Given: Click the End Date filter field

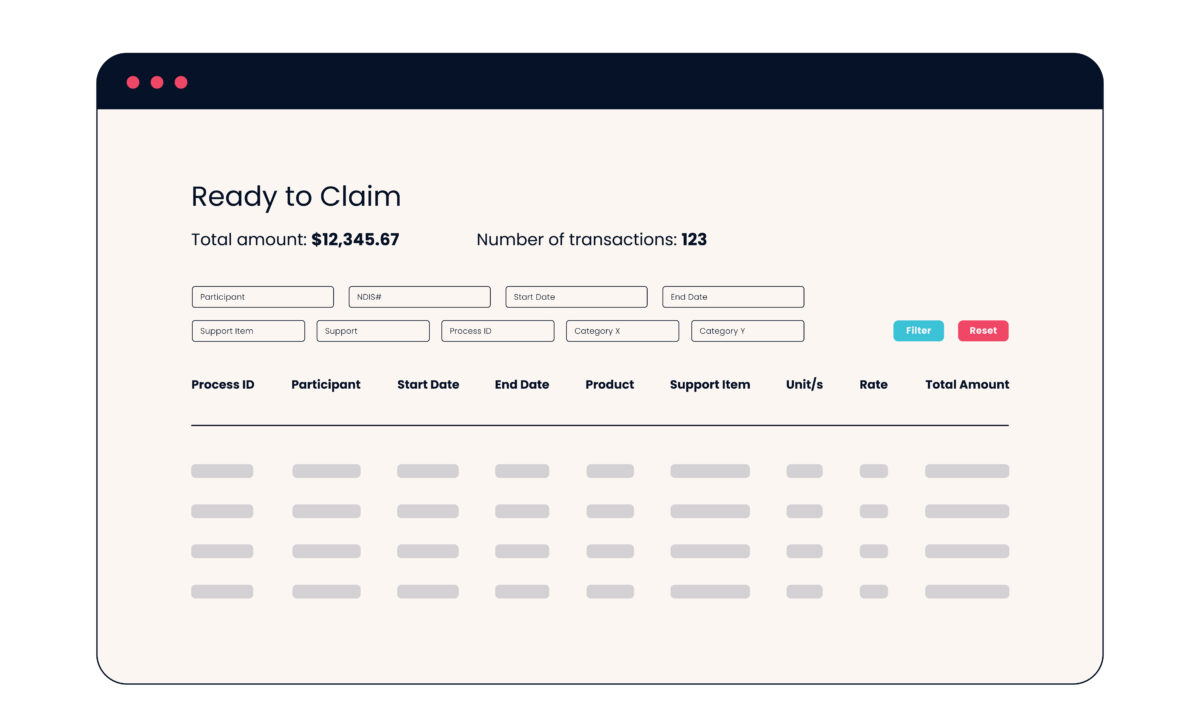Looking at the screenshot, I should (x=733, y=296).
